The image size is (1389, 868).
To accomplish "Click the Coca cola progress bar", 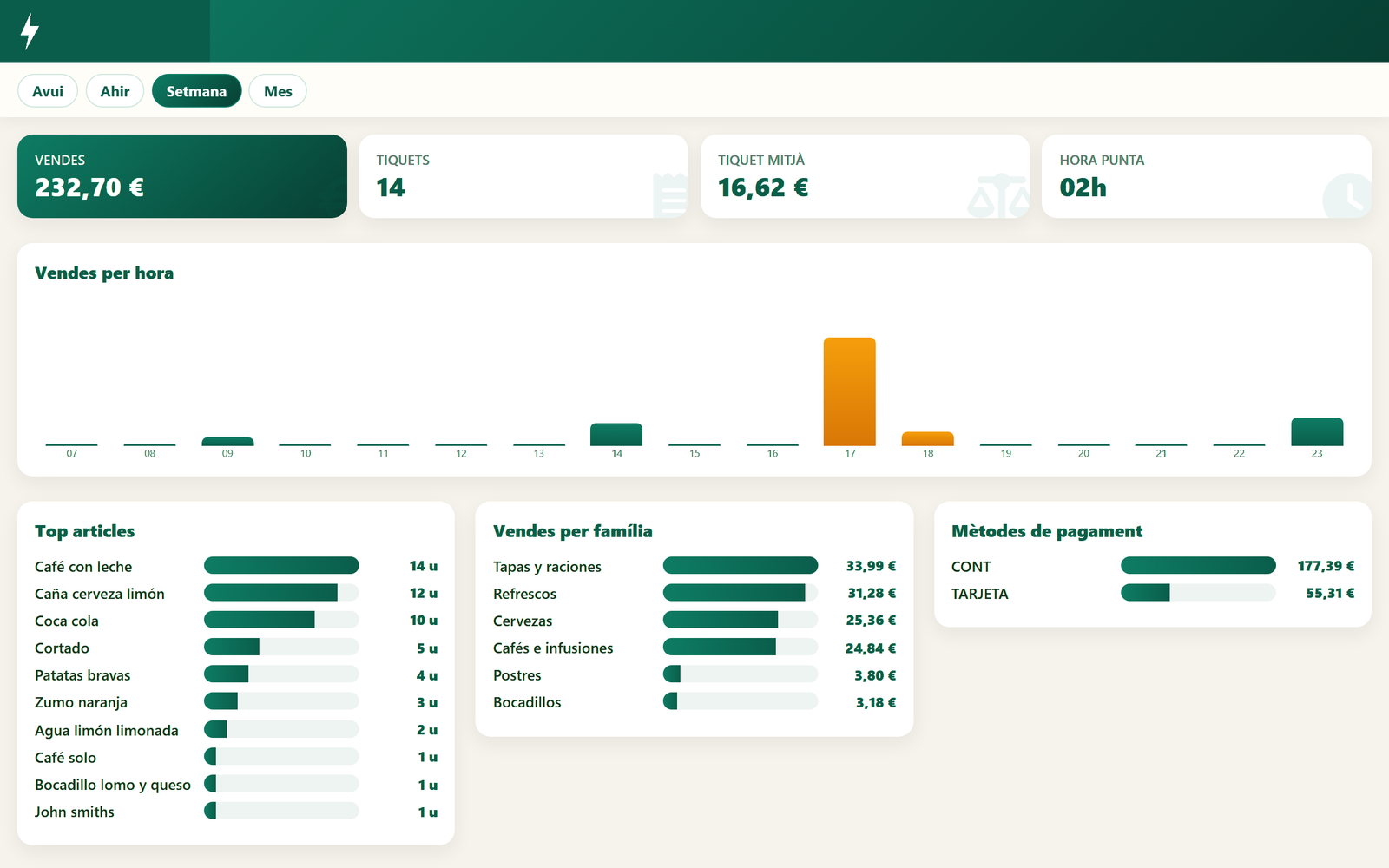I will pos(281,620).
